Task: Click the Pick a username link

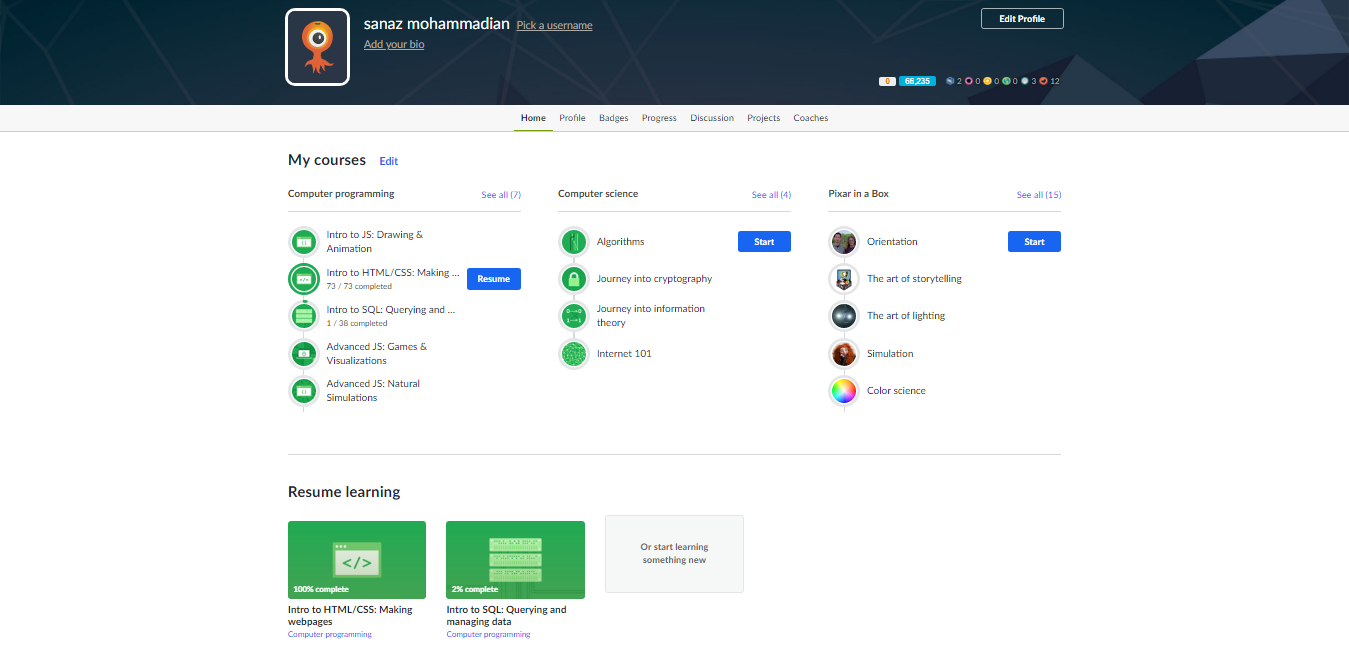Action: tap(554, 25)
